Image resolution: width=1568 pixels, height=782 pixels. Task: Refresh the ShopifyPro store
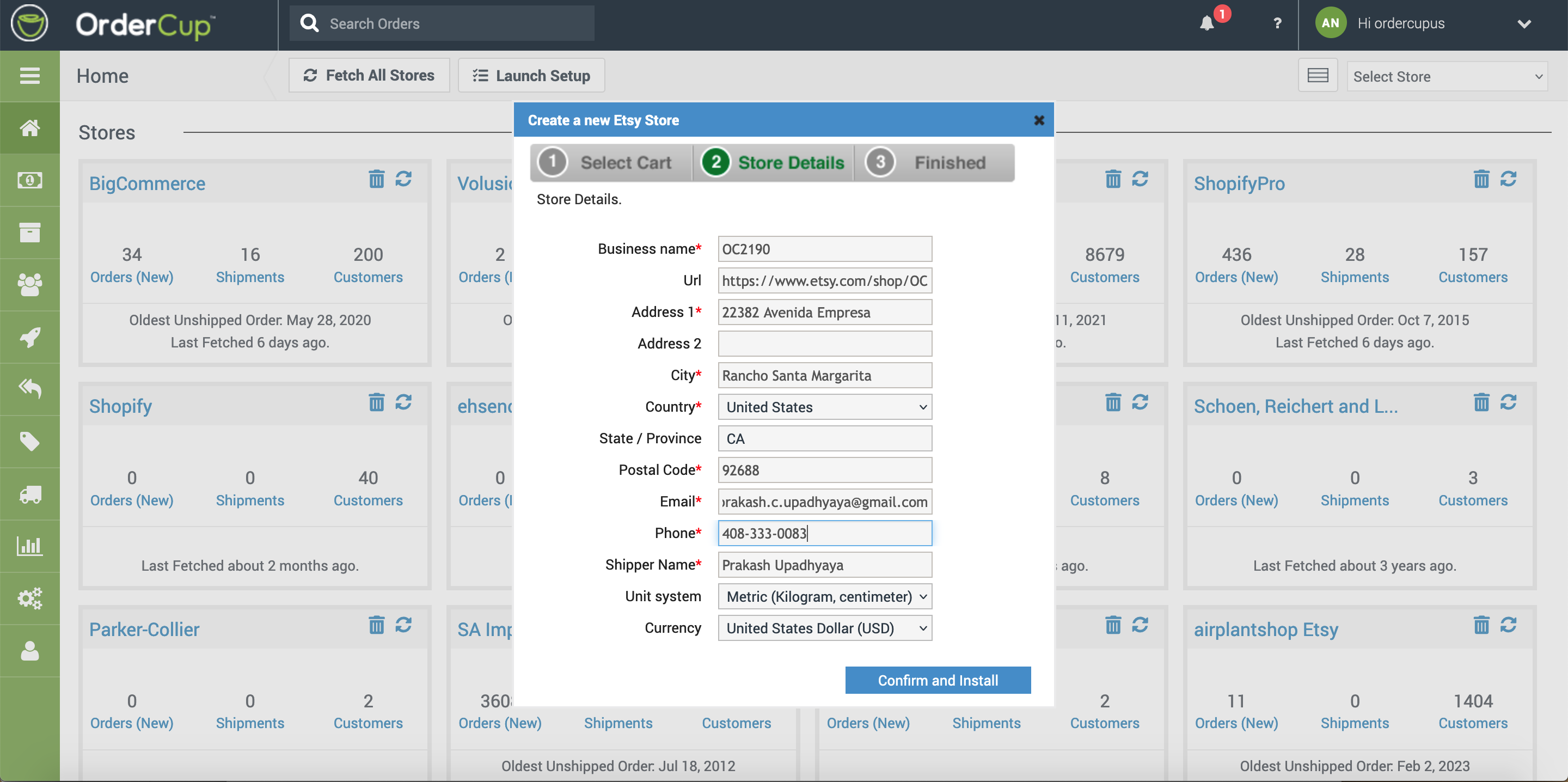[1508, 180]
